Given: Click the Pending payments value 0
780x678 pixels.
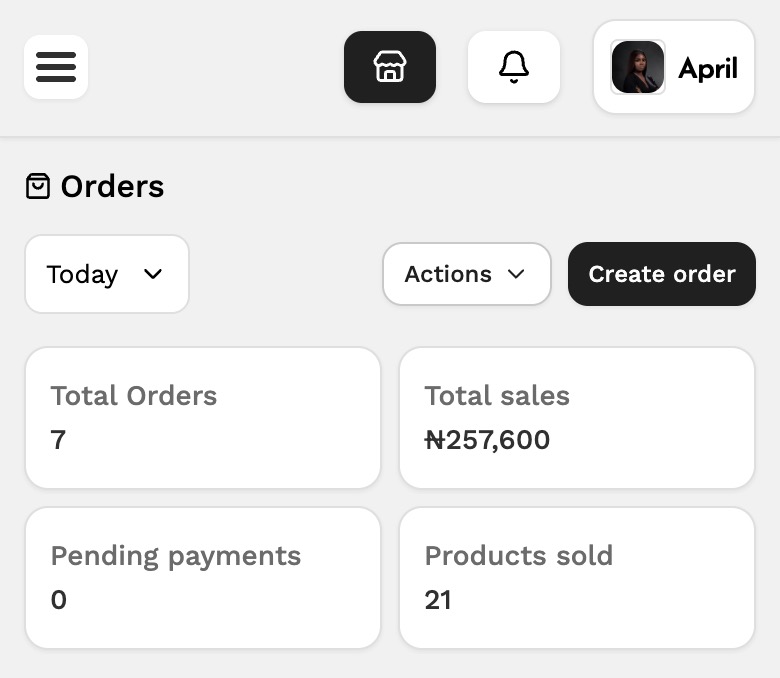Looking at the screenshot, I should coord(59,600).
